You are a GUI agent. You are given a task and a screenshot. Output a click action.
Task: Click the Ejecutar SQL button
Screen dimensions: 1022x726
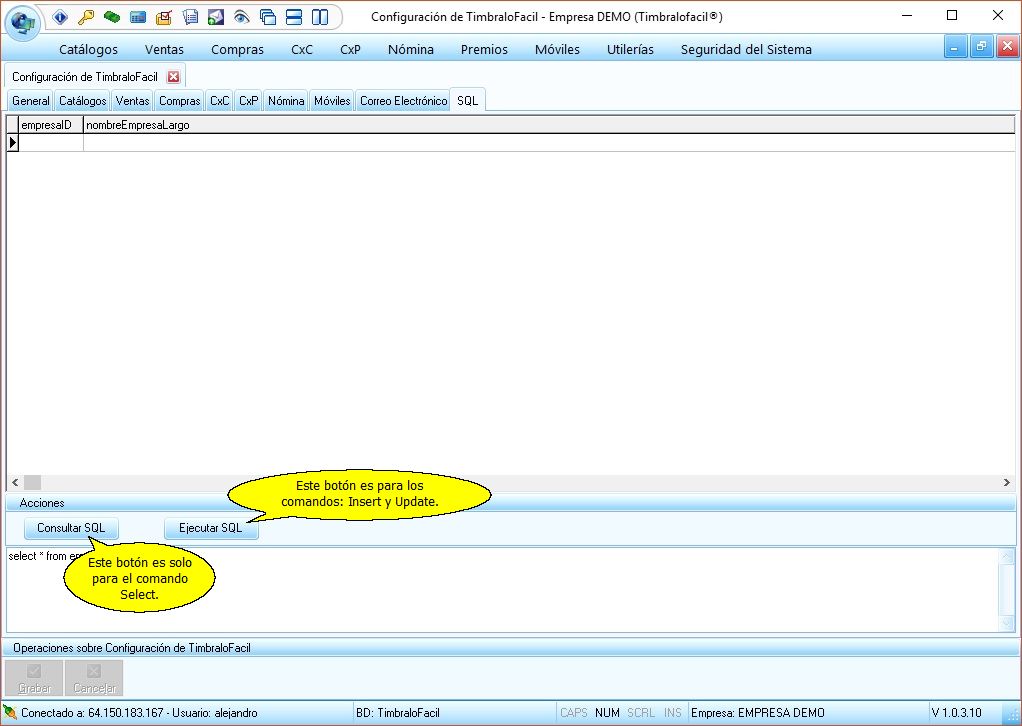(211, 528)
